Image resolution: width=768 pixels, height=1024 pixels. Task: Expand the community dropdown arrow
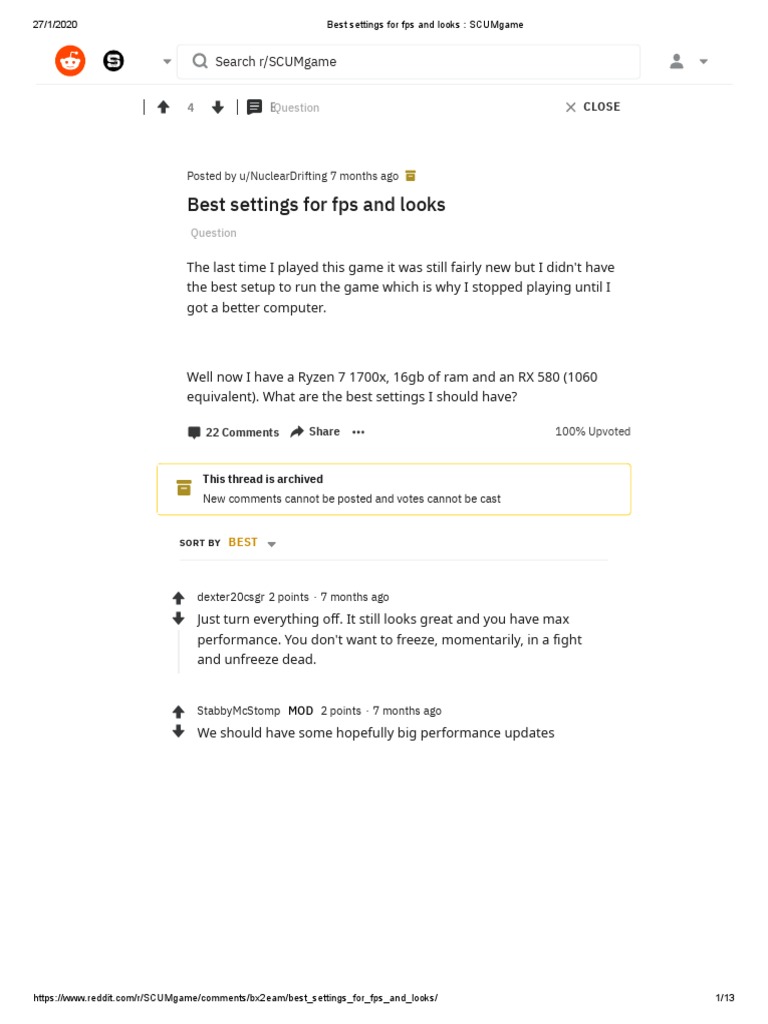(x=167, y=62)
